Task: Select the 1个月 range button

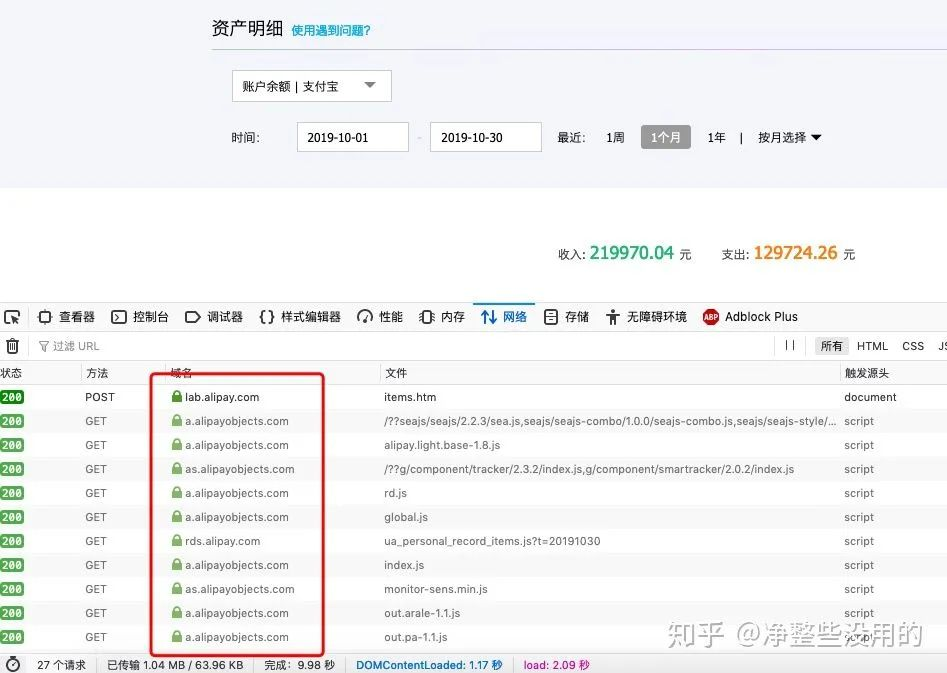Action: coord(666,137)
